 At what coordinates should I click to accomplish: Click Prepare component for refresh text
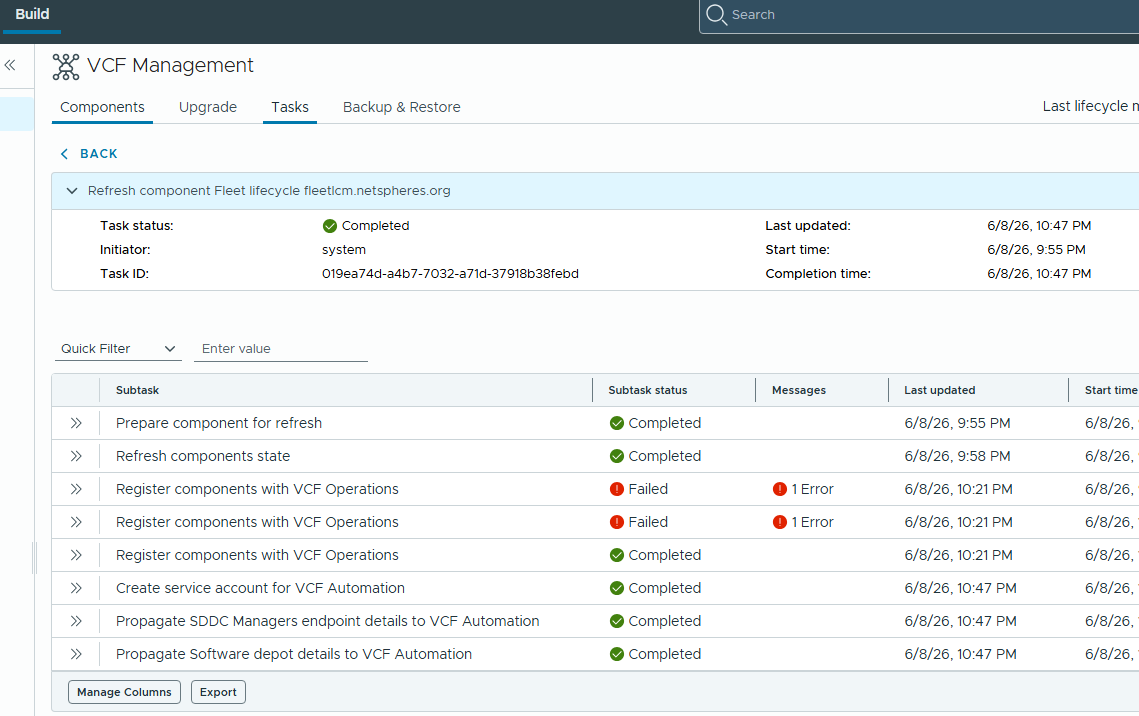tap(219, 423)
